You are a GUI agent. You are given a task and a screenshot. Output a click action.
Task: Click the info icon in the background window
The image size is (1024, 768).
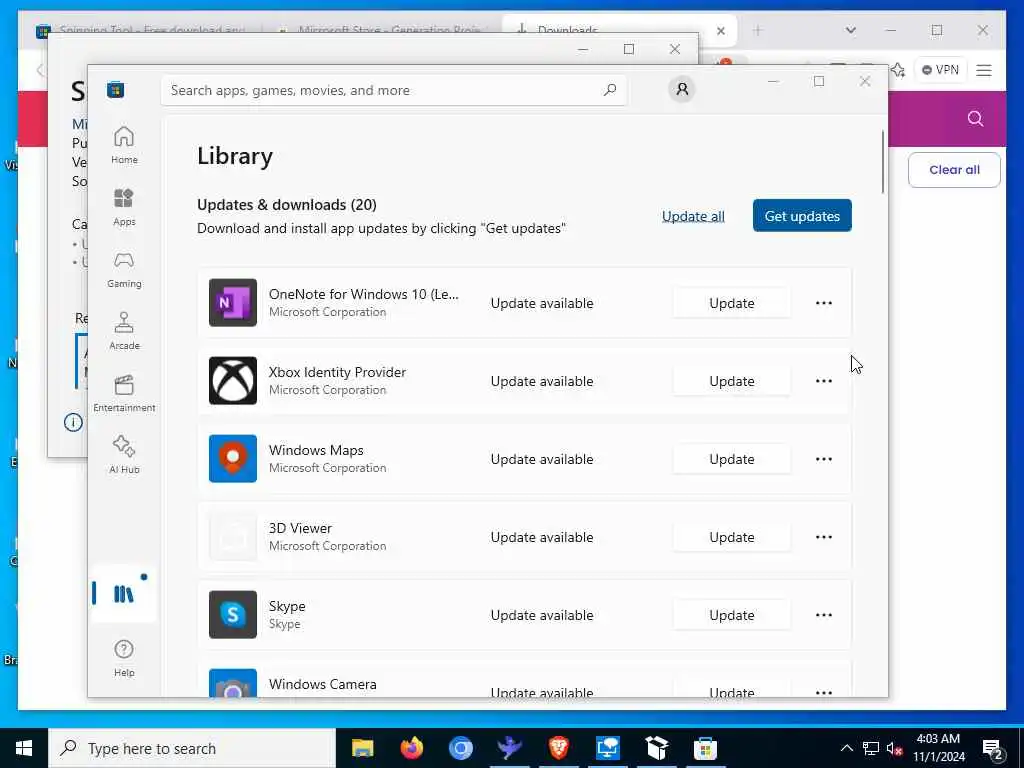point(73,422)
